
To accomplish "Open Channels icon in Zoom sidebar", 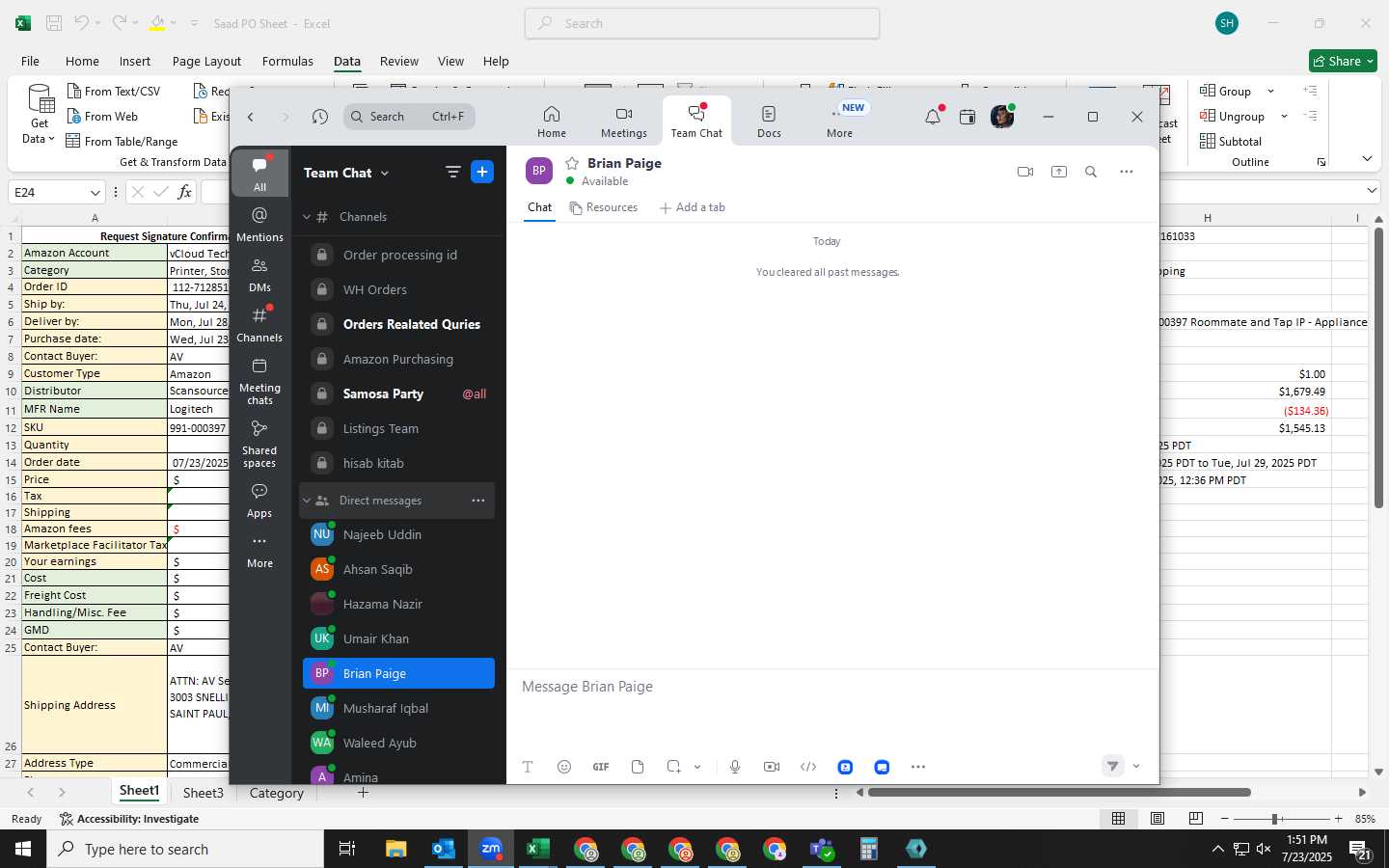I will coord(259,324).
